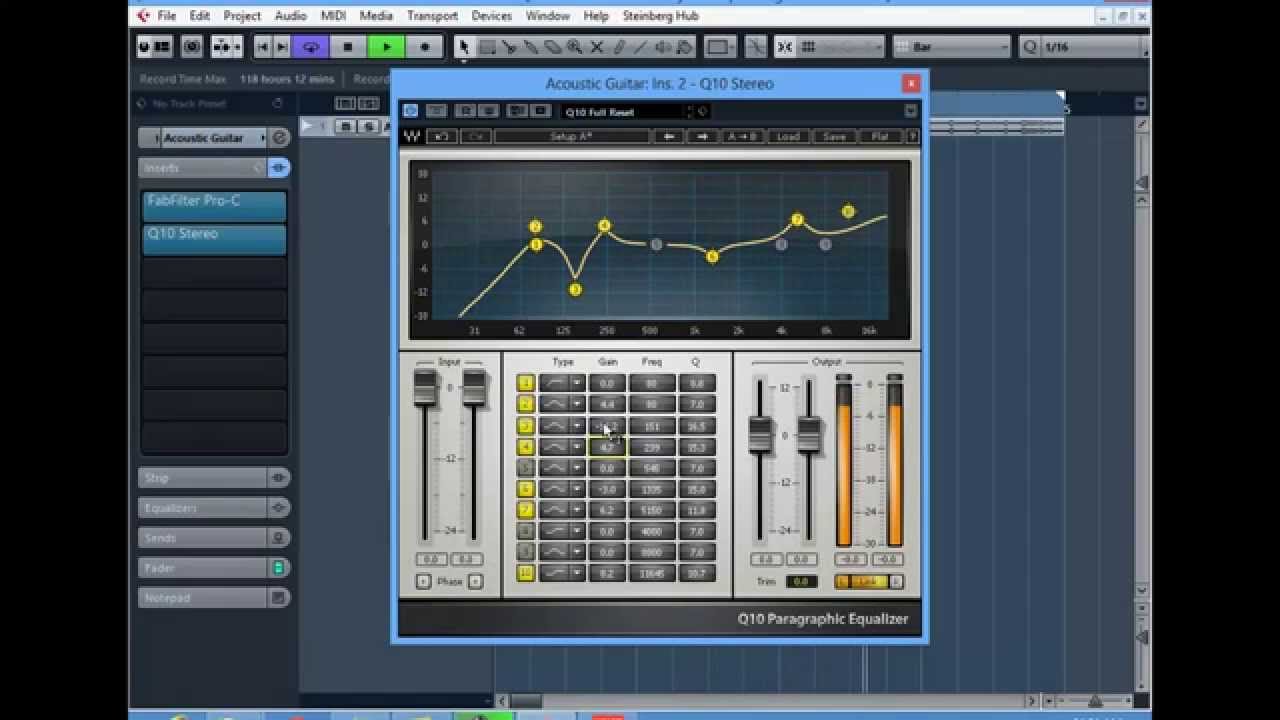The width and height of the screenshot is (1280, 720).
Task: Toggle the purple Cycle loop button
Action: [311, 46]
